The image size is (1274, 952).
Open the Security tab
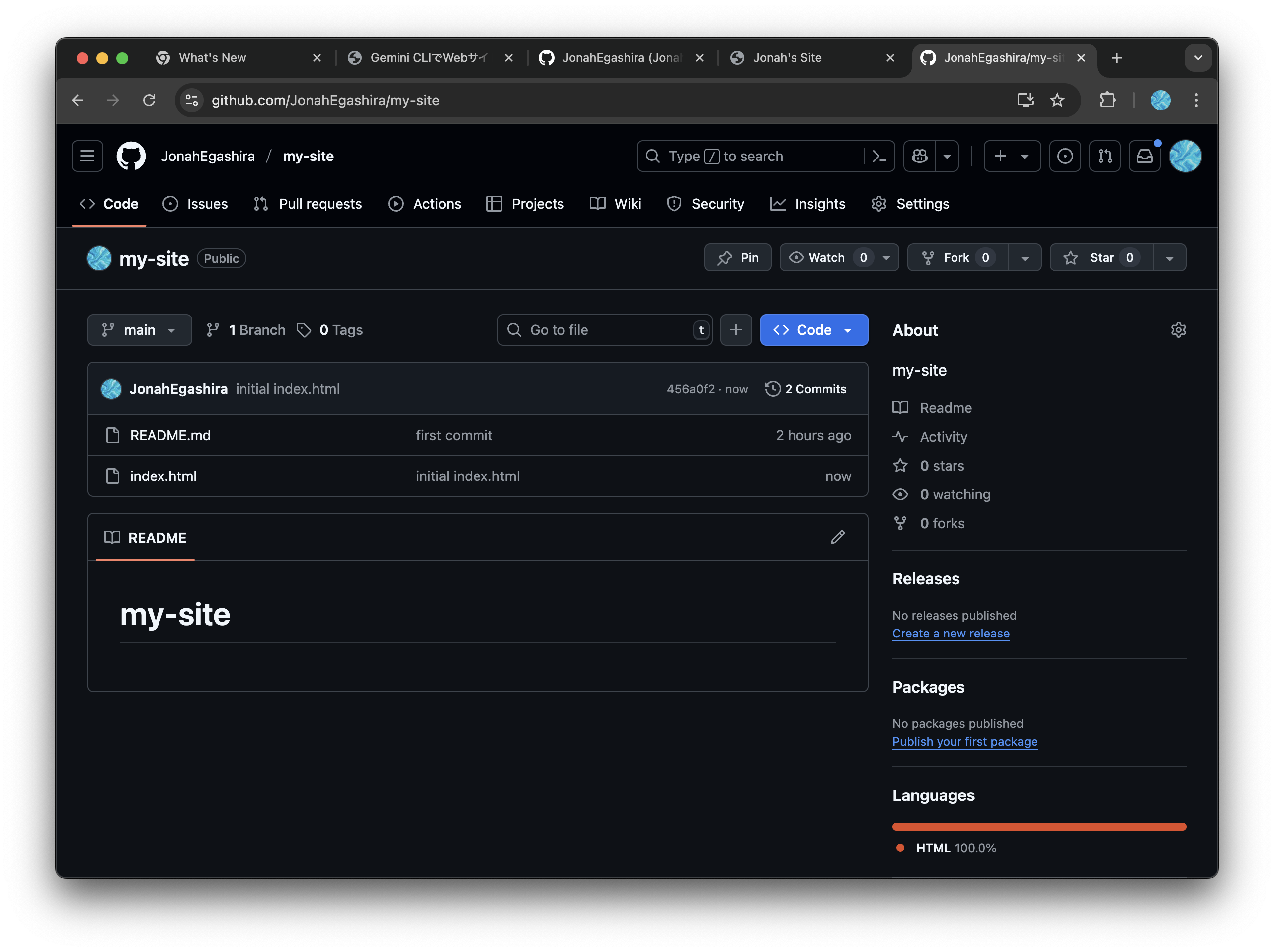pyautogui.click(x=717, y=203)
